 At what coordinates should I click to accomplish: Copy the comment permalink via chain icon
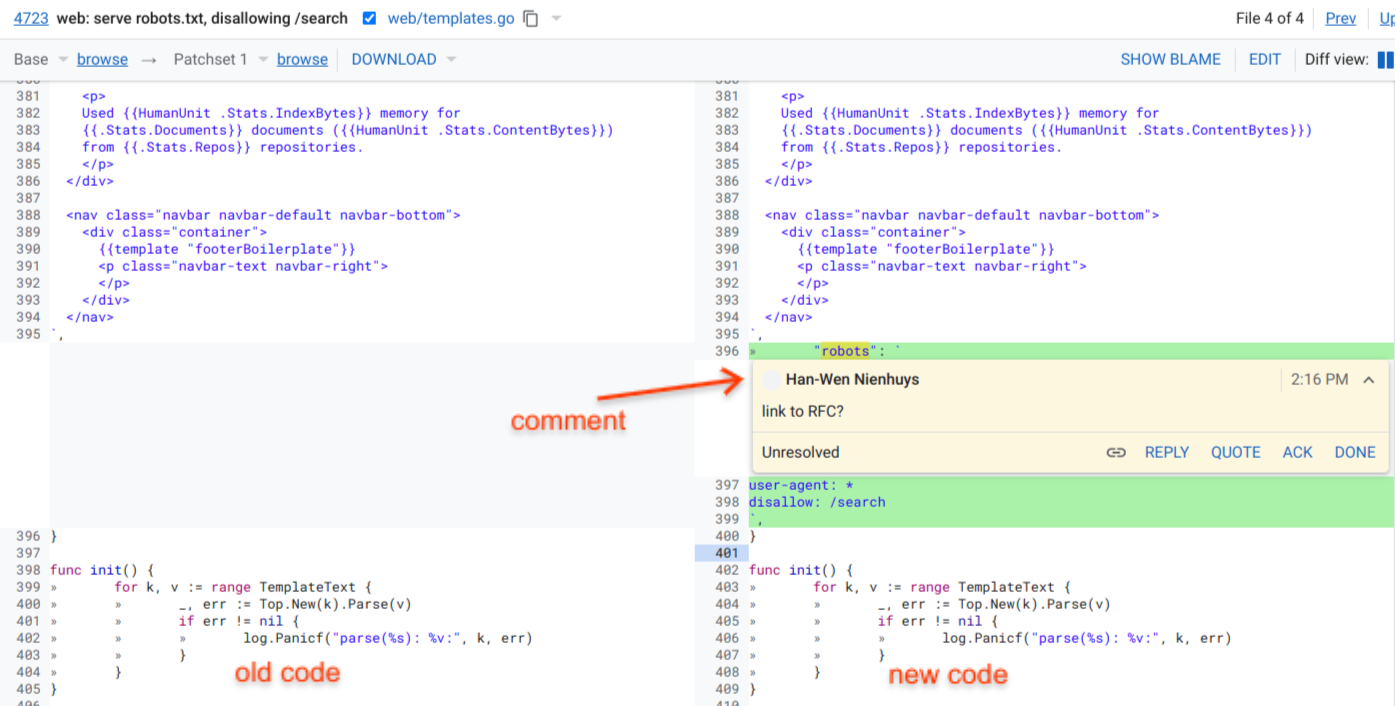1116,452
